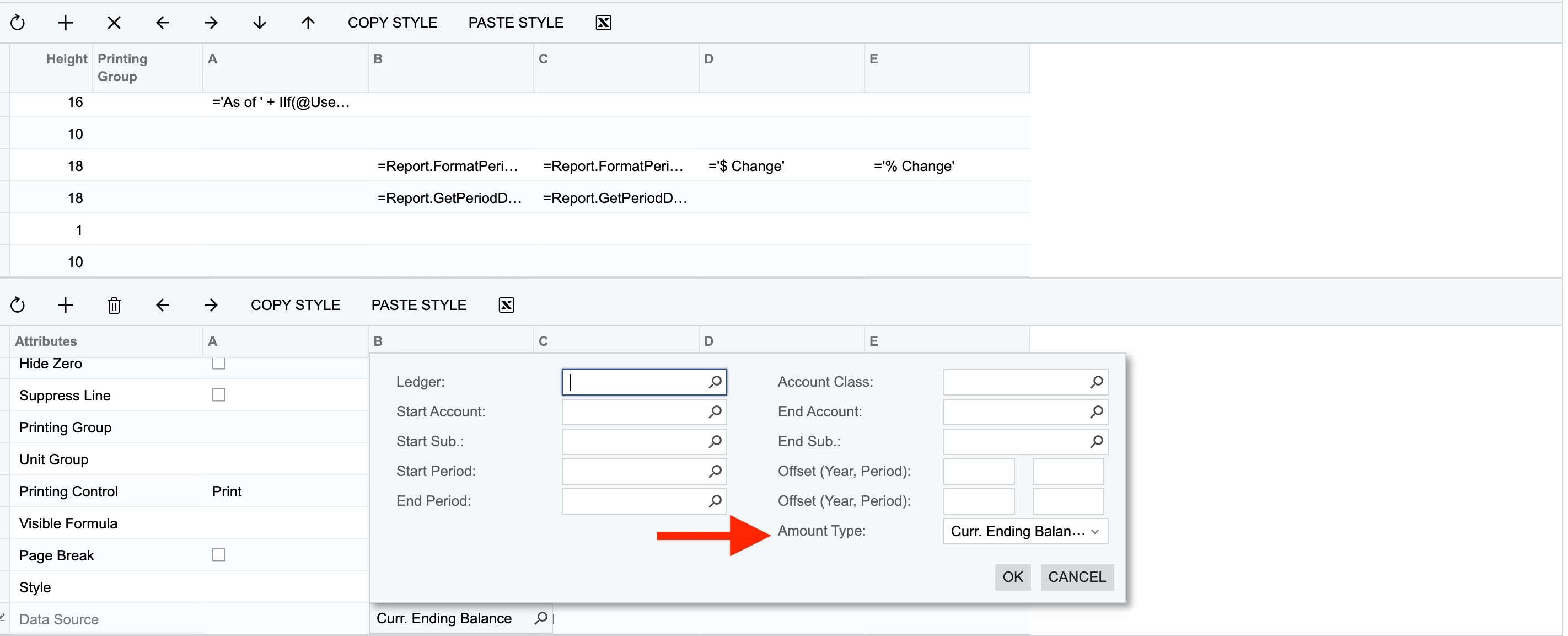The height and width of the screenshot is (636, 1568).
Task: Click the refresh icon in top toolbar
Action: point(18,23)
